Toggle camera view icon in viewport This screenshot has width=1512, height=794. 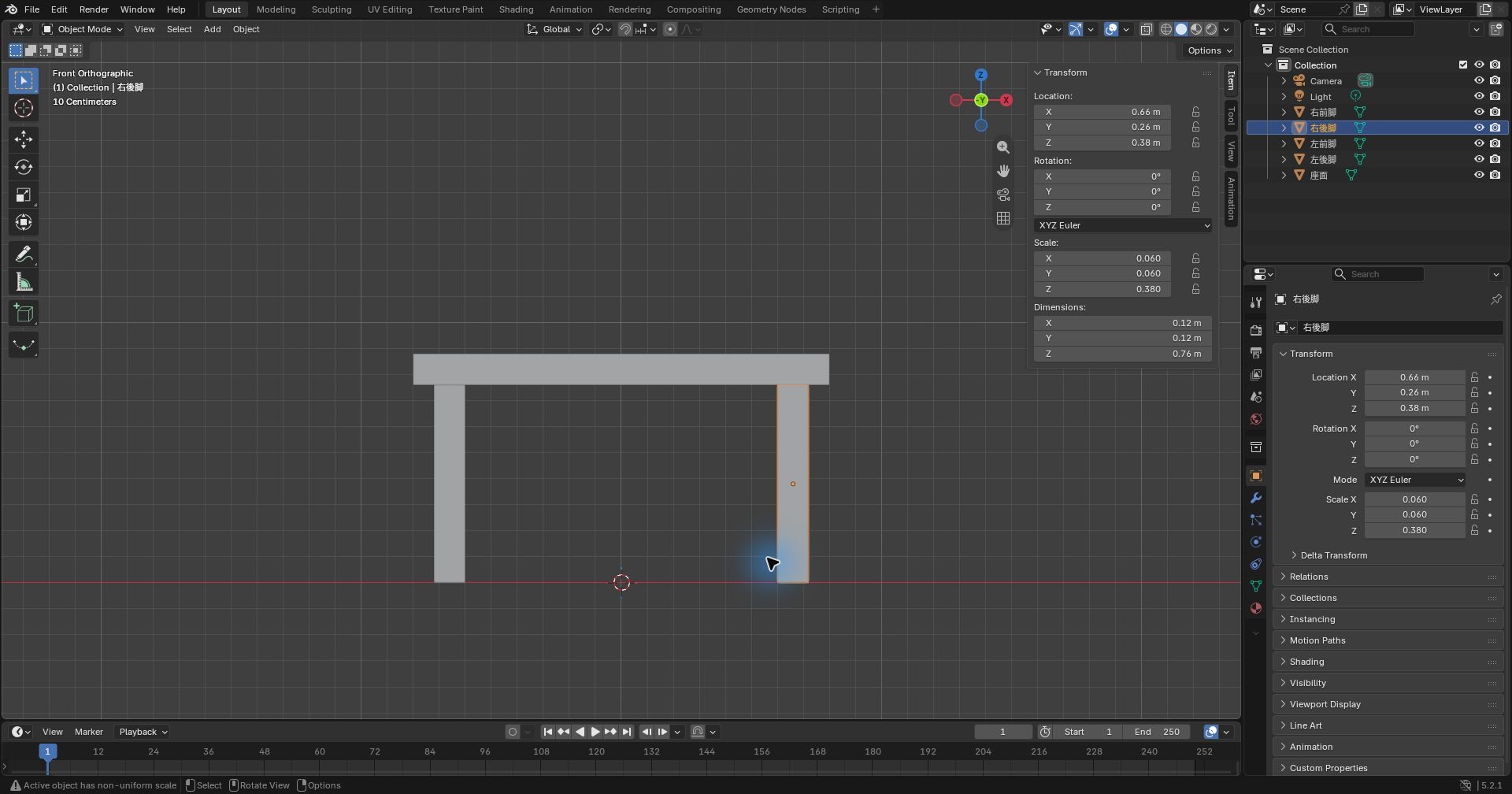point(1002,195)
